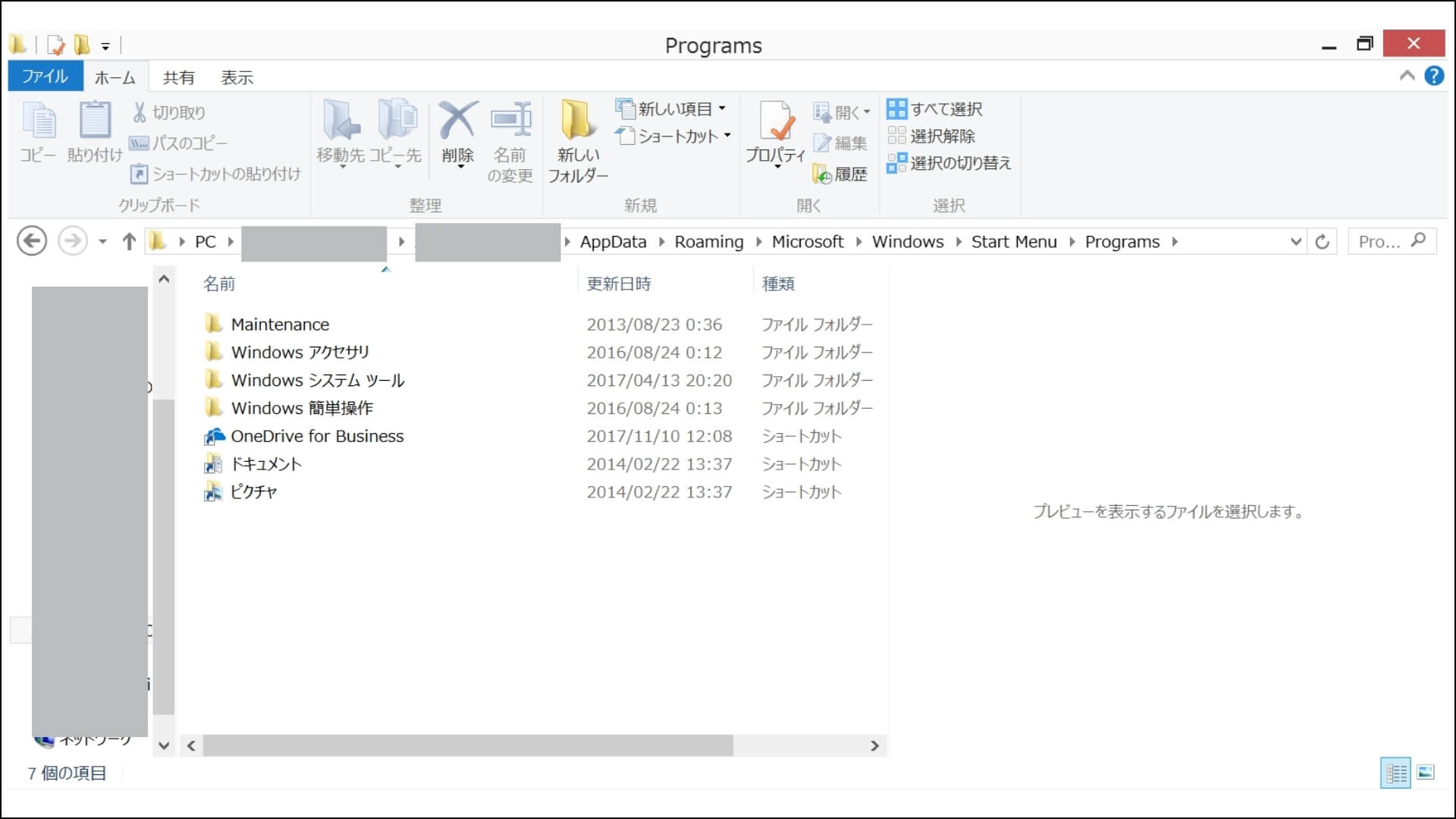This screenshot has height=819, width=1456.
Task: Switch to thumbnail view using bottom-right icon
Action: point(1425,773)
